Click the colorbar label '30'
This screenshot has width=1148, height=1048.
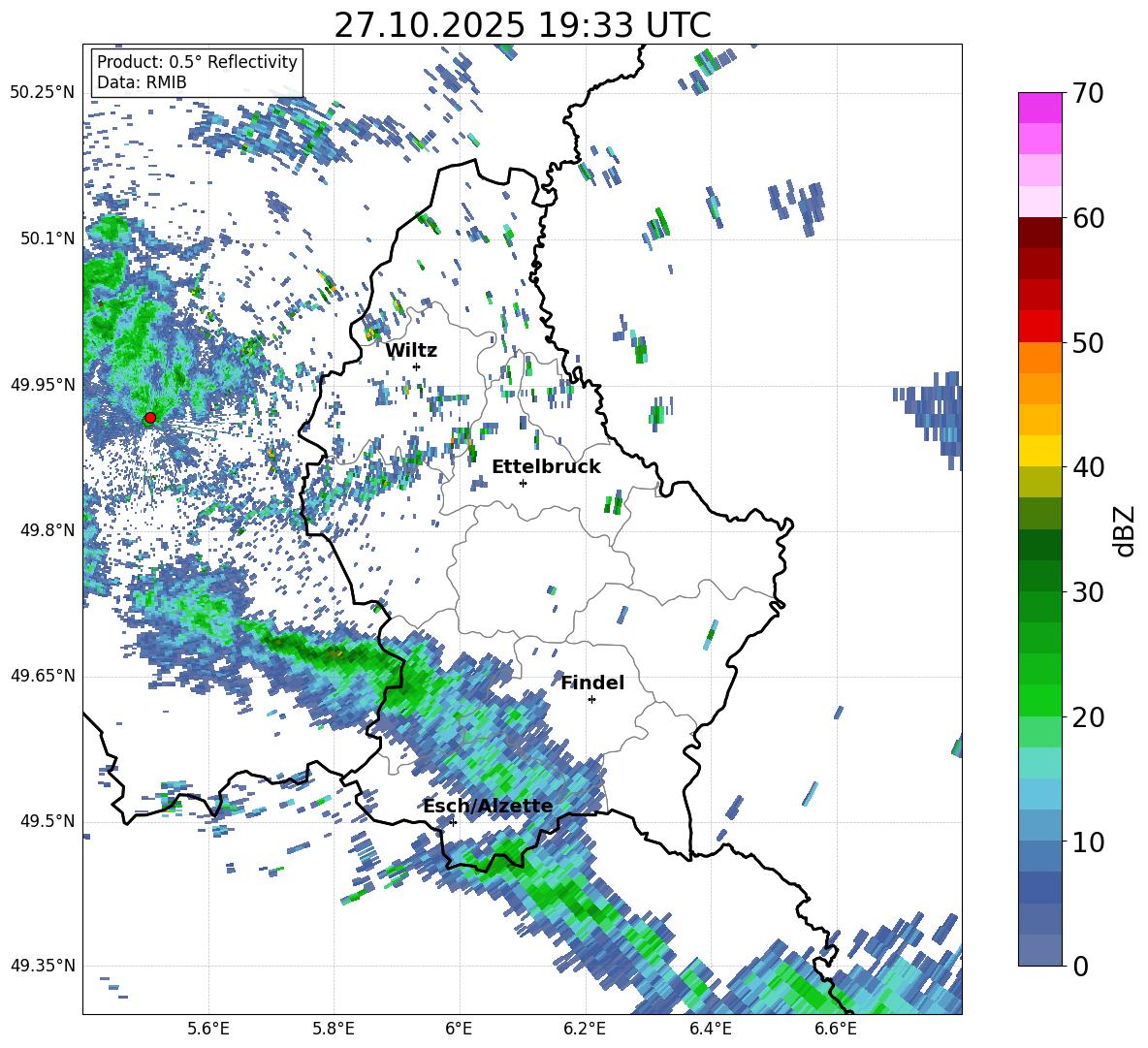tap(1088, 592)
